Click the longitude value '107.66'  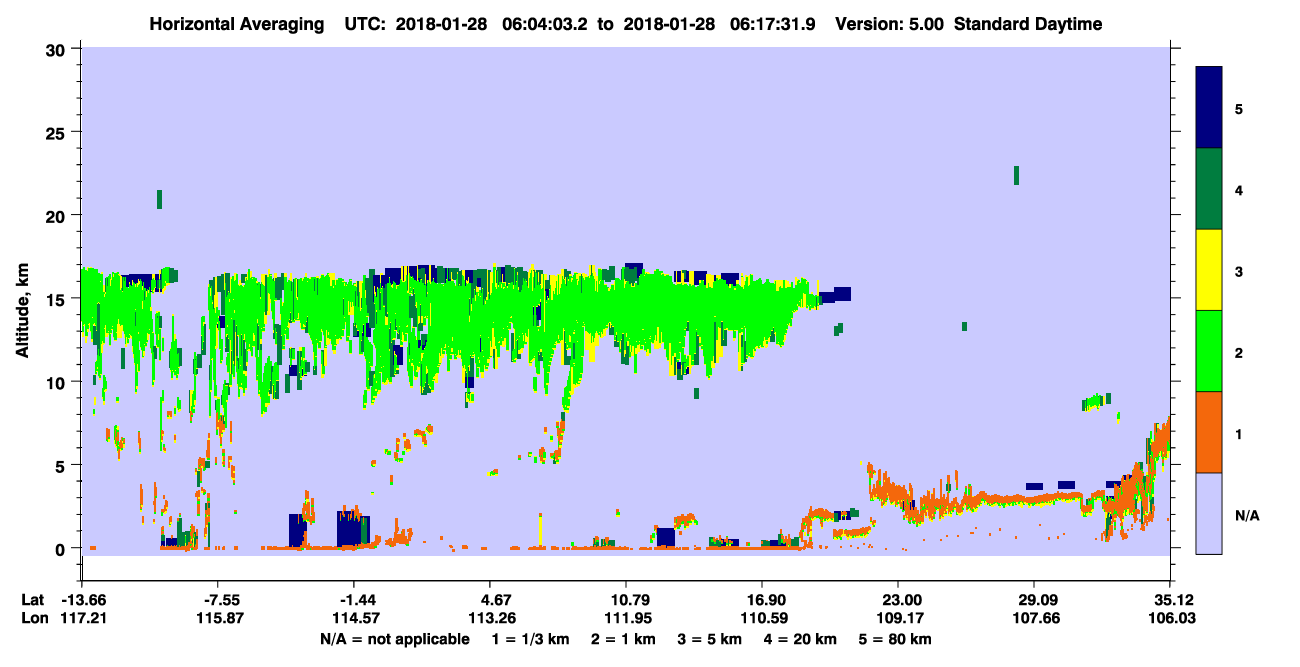[x=1034, y=618]
